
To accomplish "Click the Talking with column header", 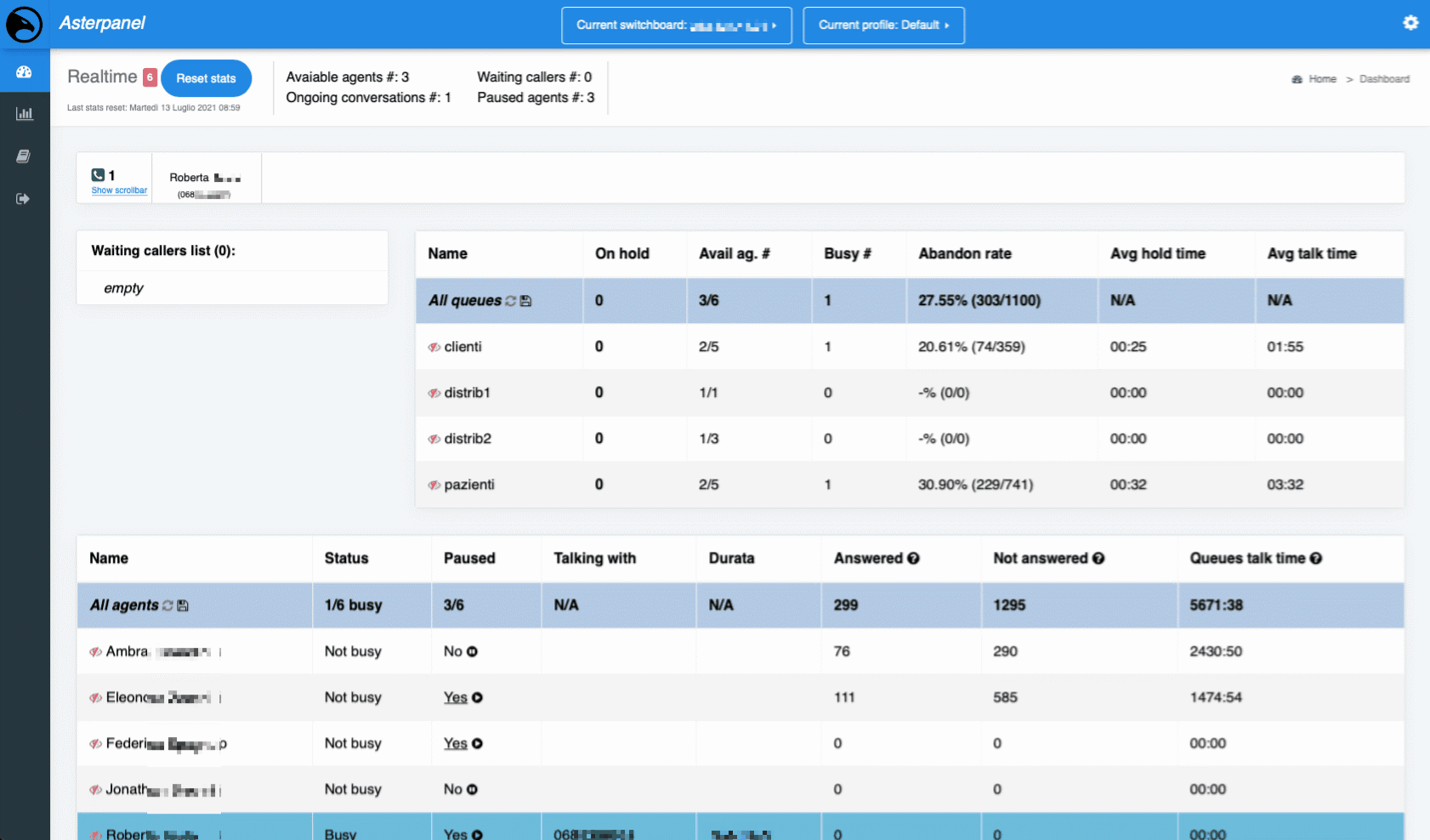I will [x=595, y=559].
